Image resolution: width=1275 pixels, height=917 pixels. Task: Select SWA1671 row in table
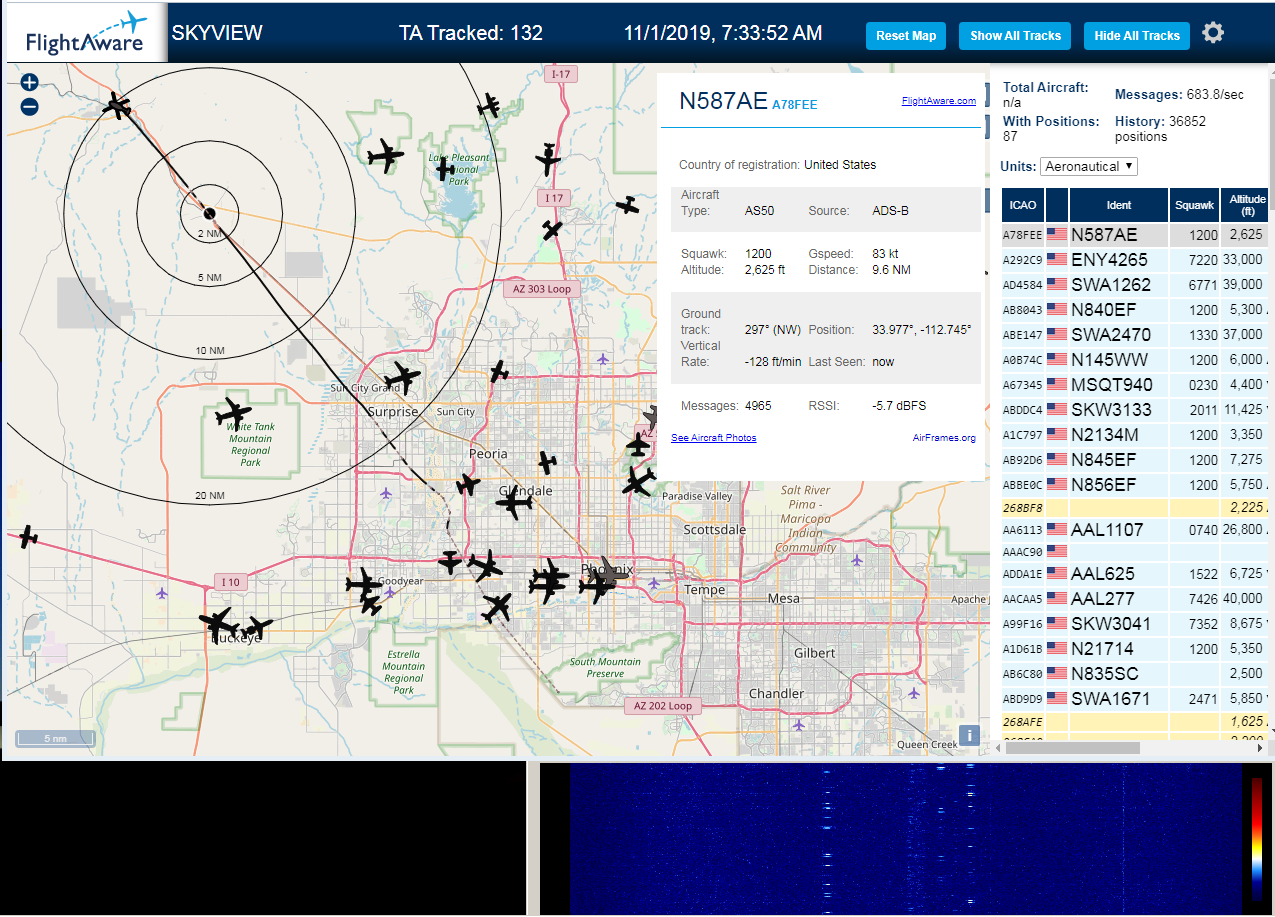[1135, 699]
